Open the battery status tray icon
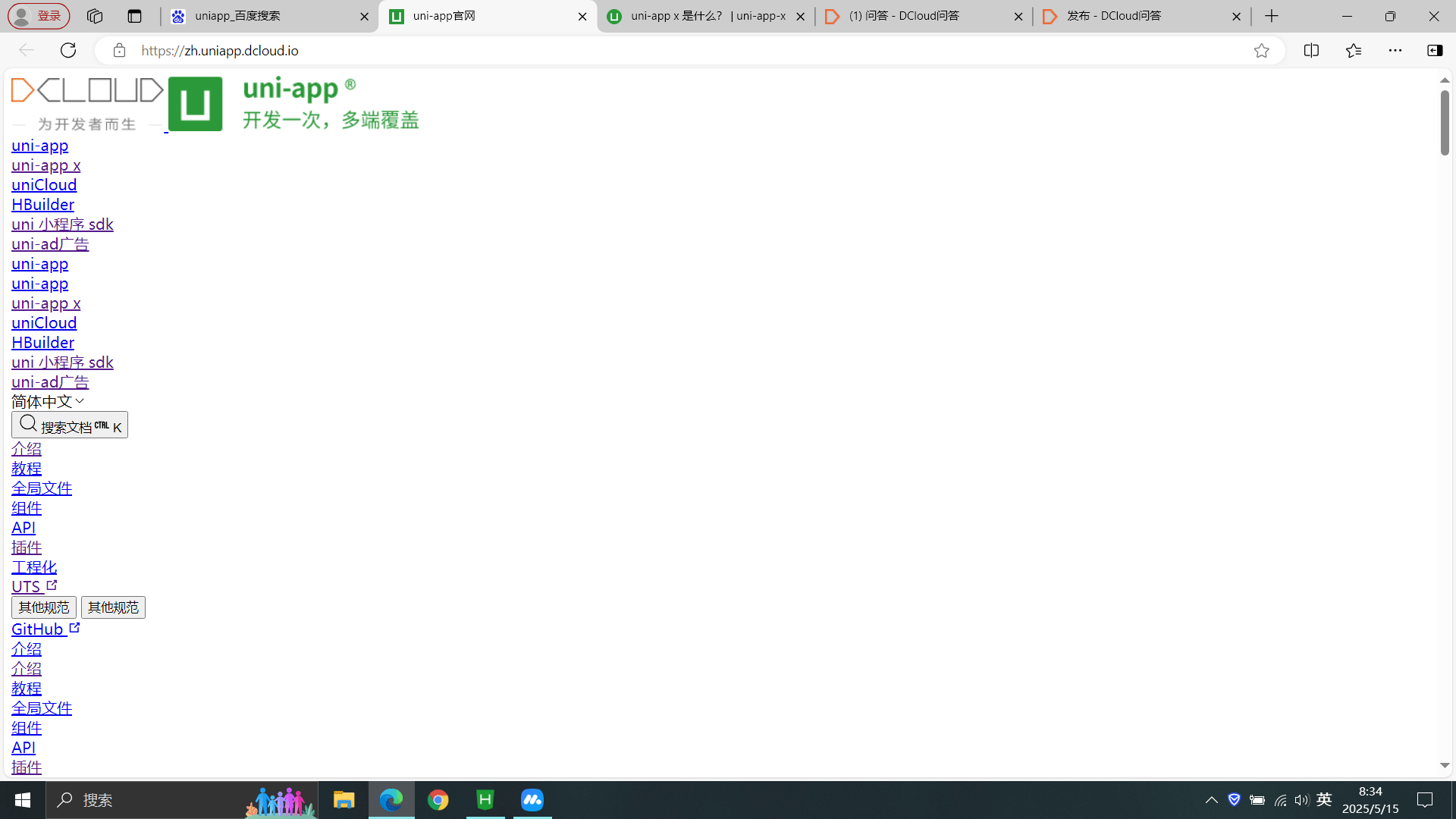Viewport: 1456px width, 819px height. pos(1257,800)
